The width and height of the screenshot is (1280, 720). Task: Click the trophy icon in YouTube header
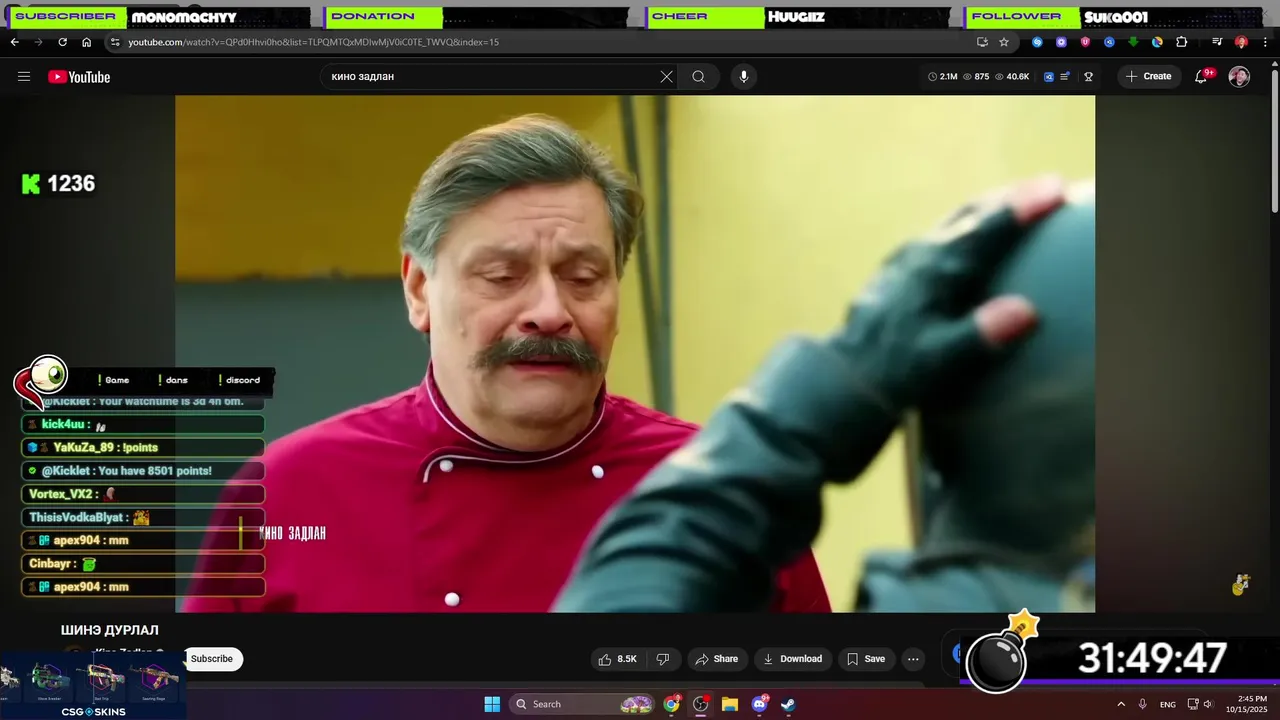pos(1089,77)
